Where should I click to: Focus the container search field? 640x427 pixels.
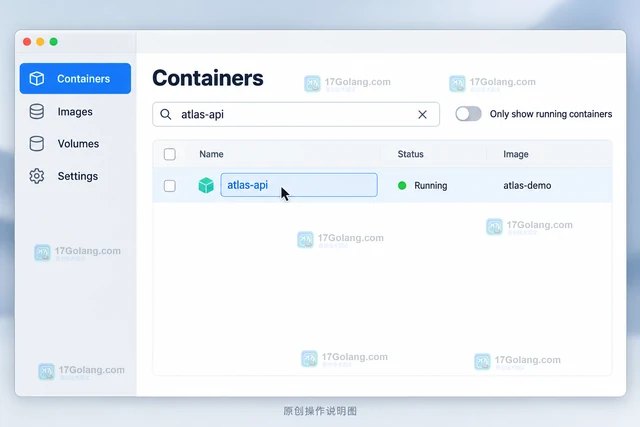pos(296,114)
